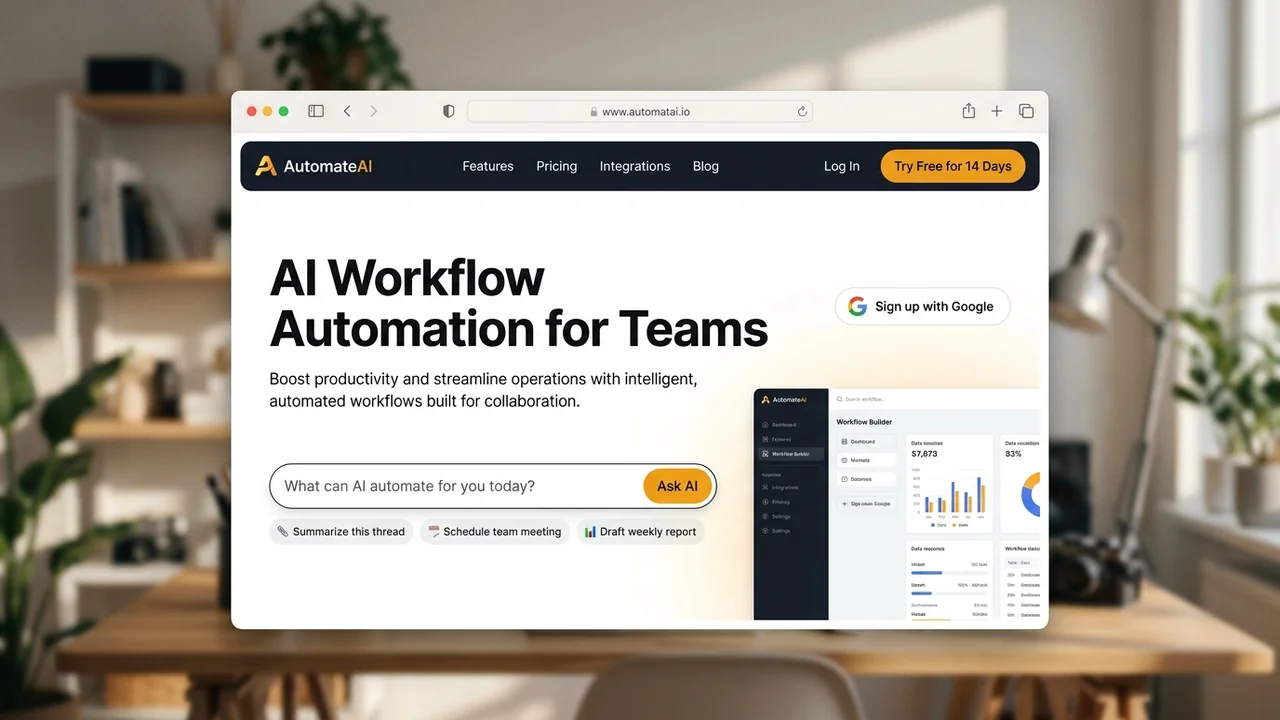The height and width of the screenshot is (720, 1280).
Task: Open the Blog nav item
Action: pyautogui.click(x=706, y=166)
